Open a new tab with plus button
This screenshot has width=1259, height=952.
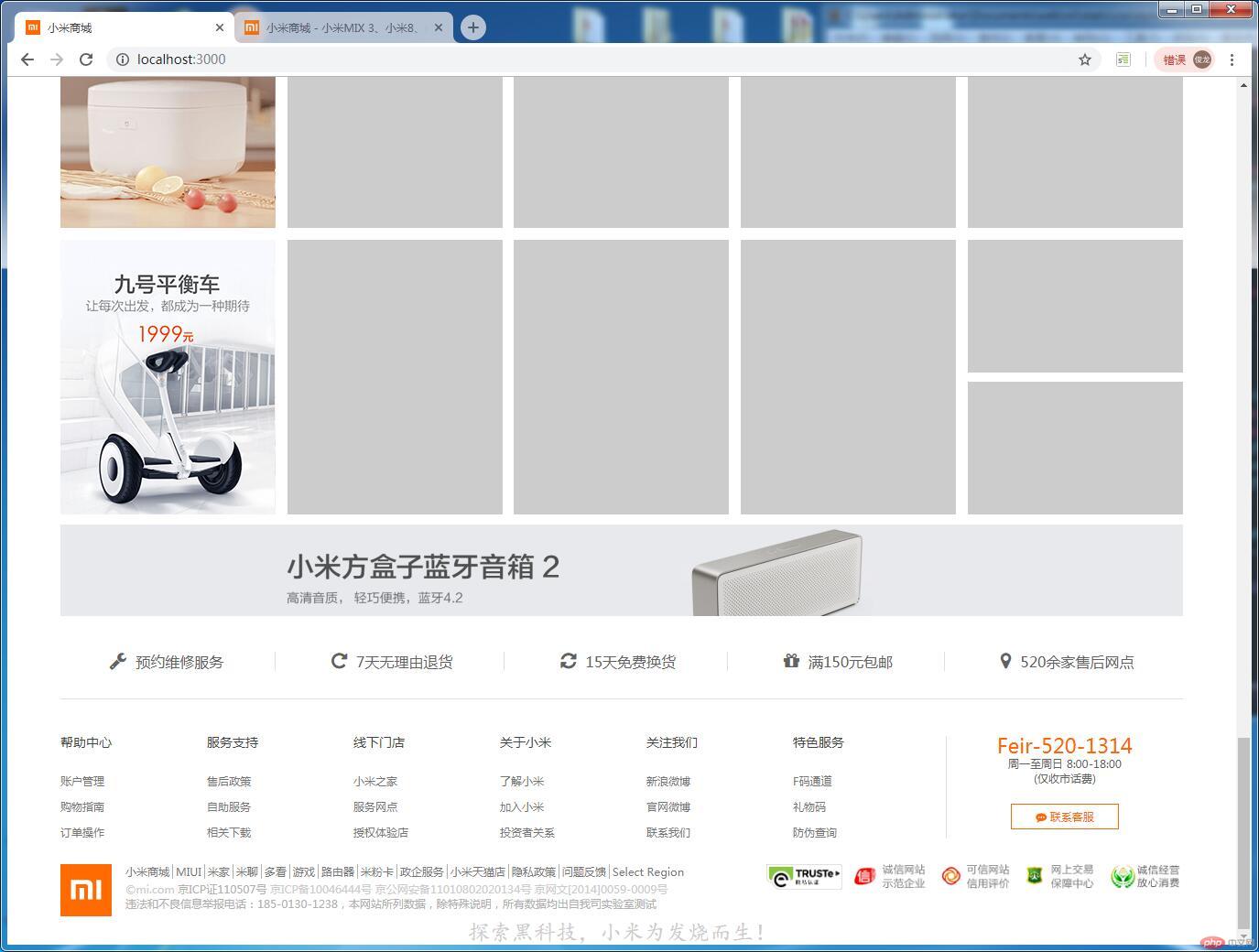click(x=472, y=27)
